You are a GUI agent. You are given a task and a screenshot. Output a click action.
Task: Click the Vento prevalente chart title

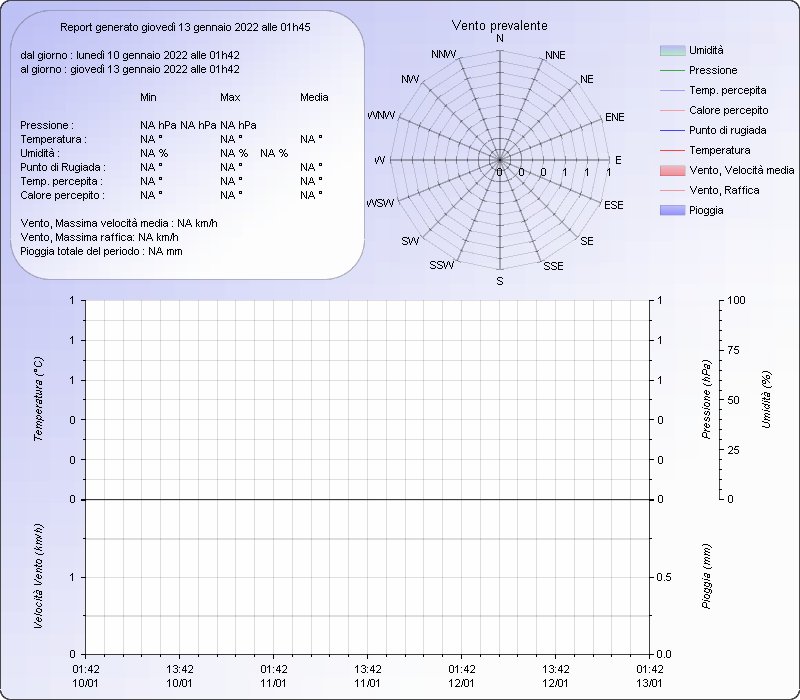[x=499, y=26]
